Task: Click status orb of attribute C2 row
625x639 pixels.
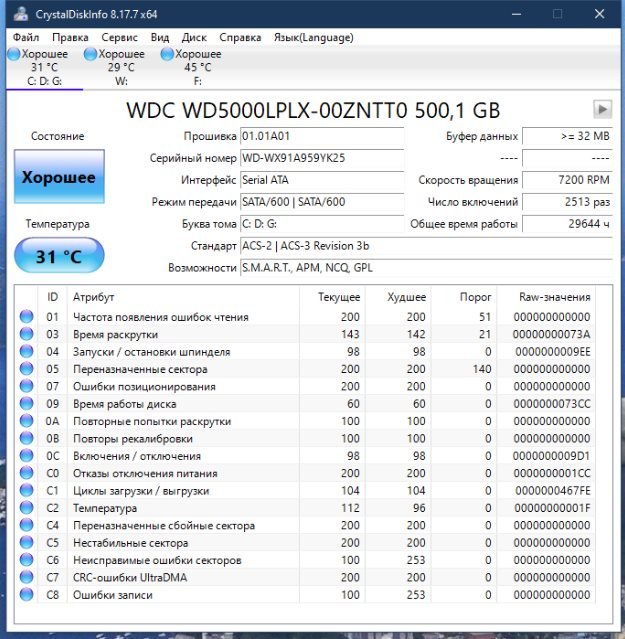Action: point(26,508)
